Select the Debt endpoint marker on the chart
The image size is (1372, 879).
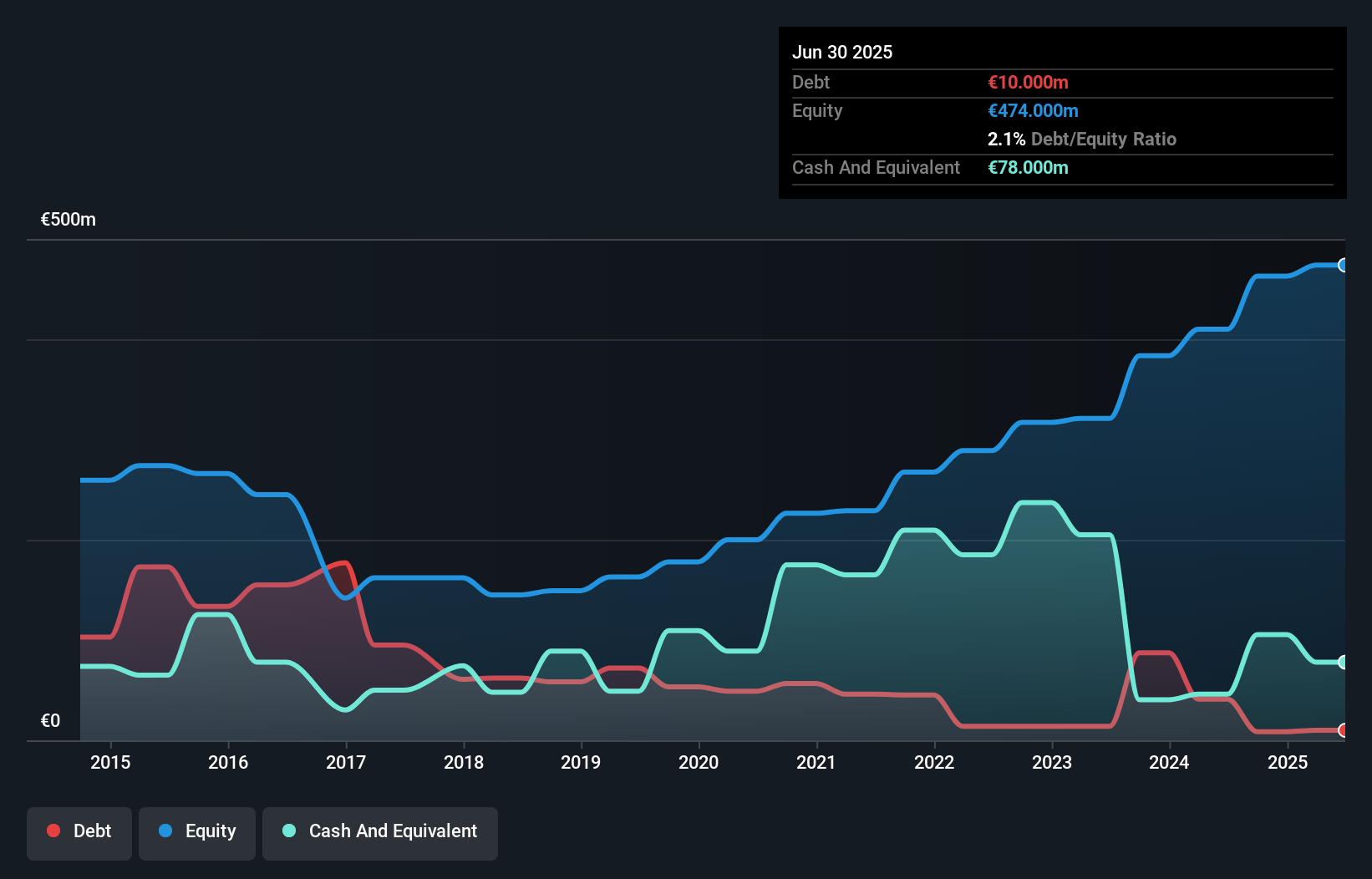1344,729
